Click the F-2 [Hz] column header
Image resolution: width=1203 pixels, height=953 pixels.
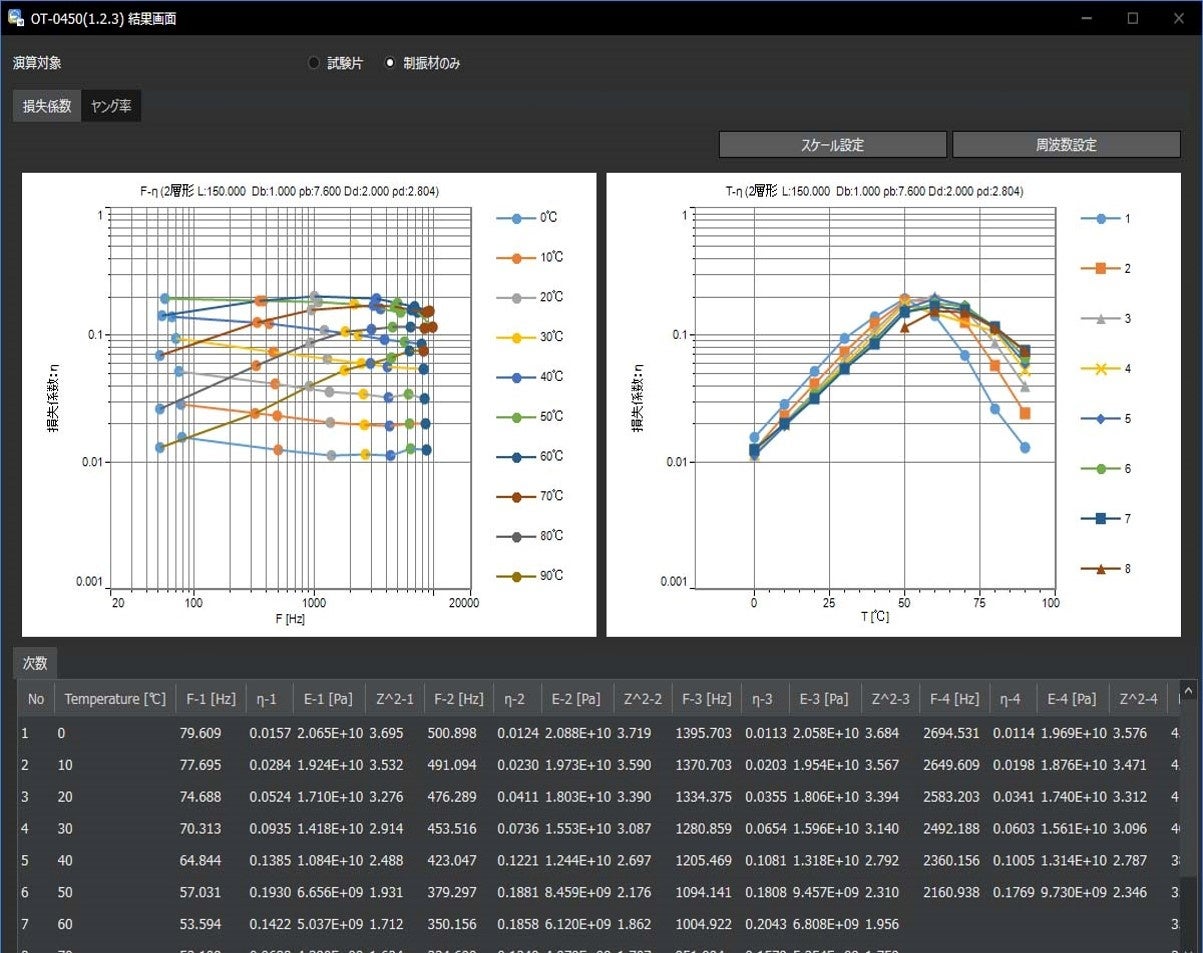(458, 699)
